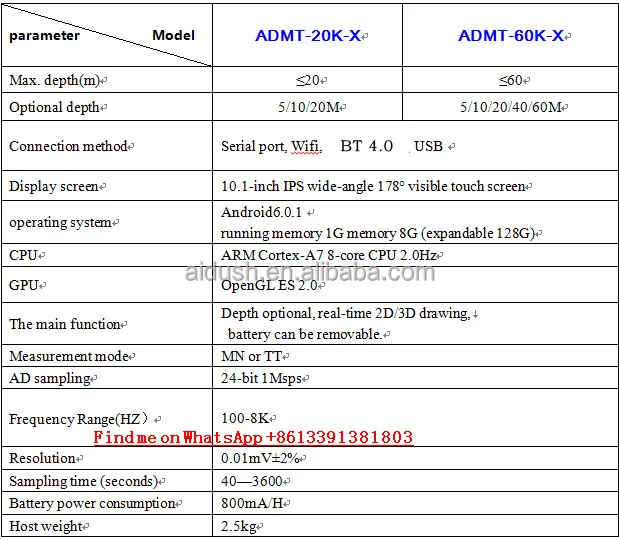Select the '10.1-inch IPS wide-angle' description

click(x=373, y=186)
